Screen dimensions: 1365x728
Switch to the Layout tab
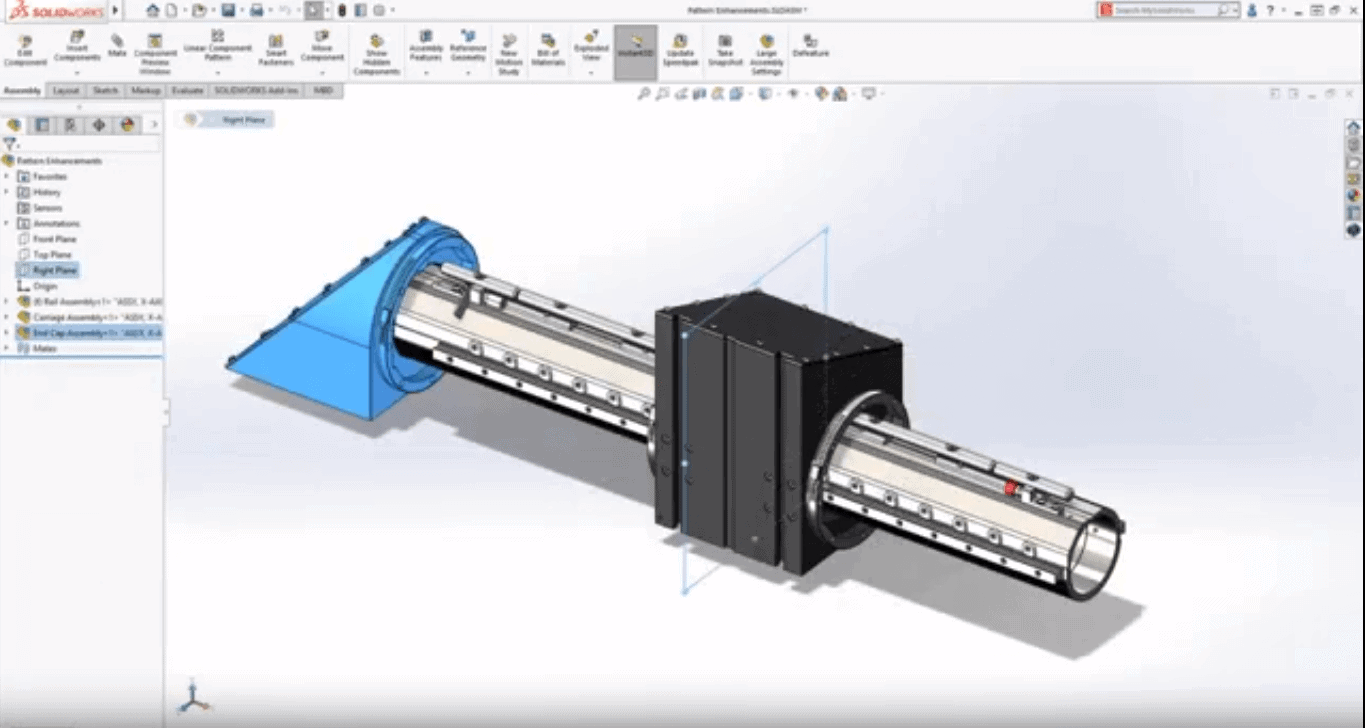click(66, 91)
